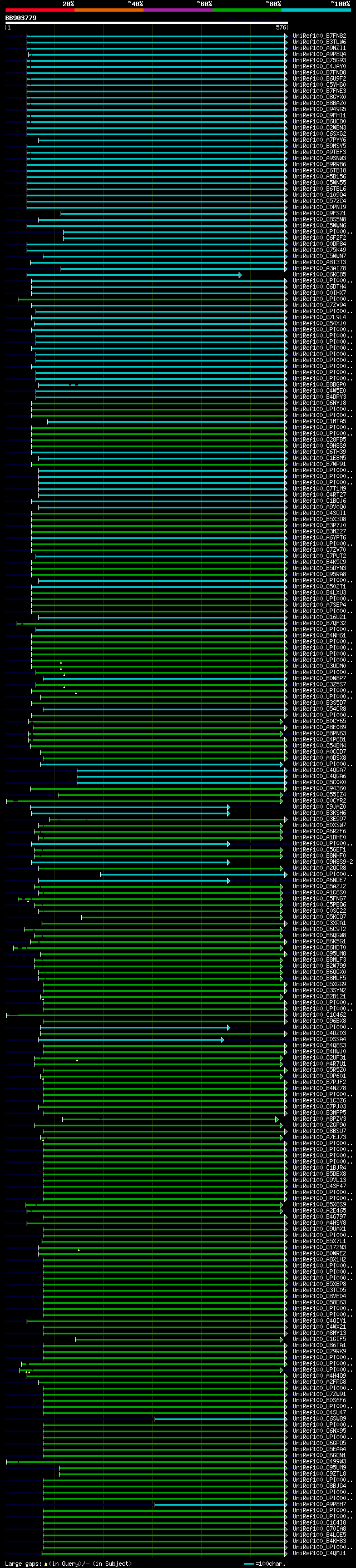Select label UniRef100_Q3SYN2
356x1568 pixels.
319,990
